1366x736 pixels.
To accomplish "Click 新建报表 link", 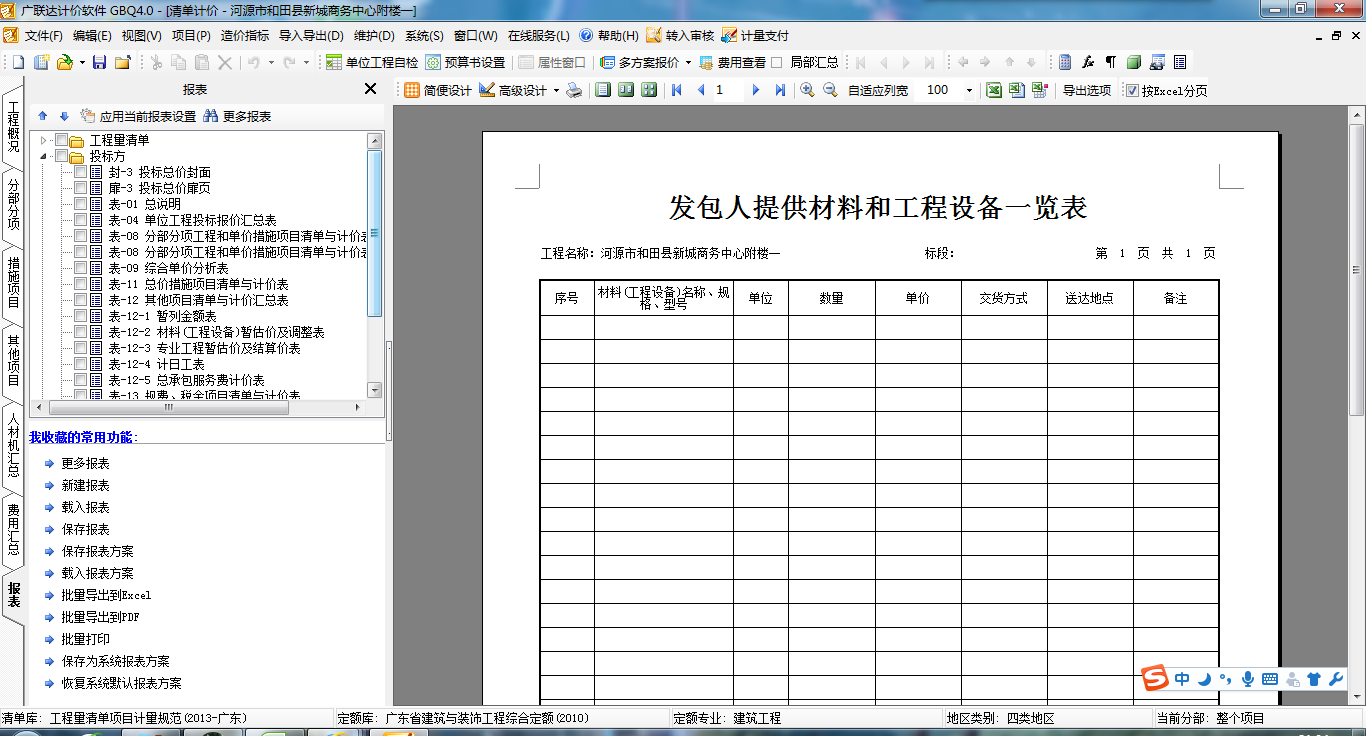I will coord(85,485).
